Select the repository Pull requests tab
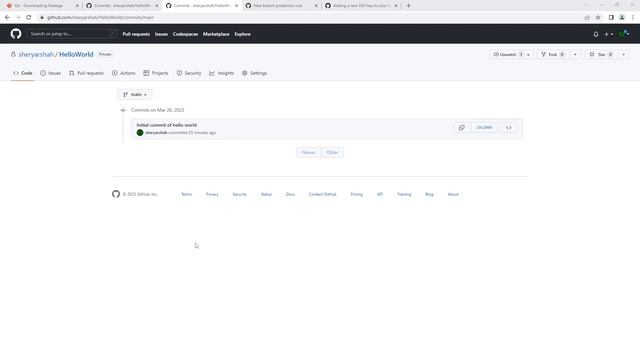The width and height of the screenshot is (640, 360). click(x=87, y=73)
